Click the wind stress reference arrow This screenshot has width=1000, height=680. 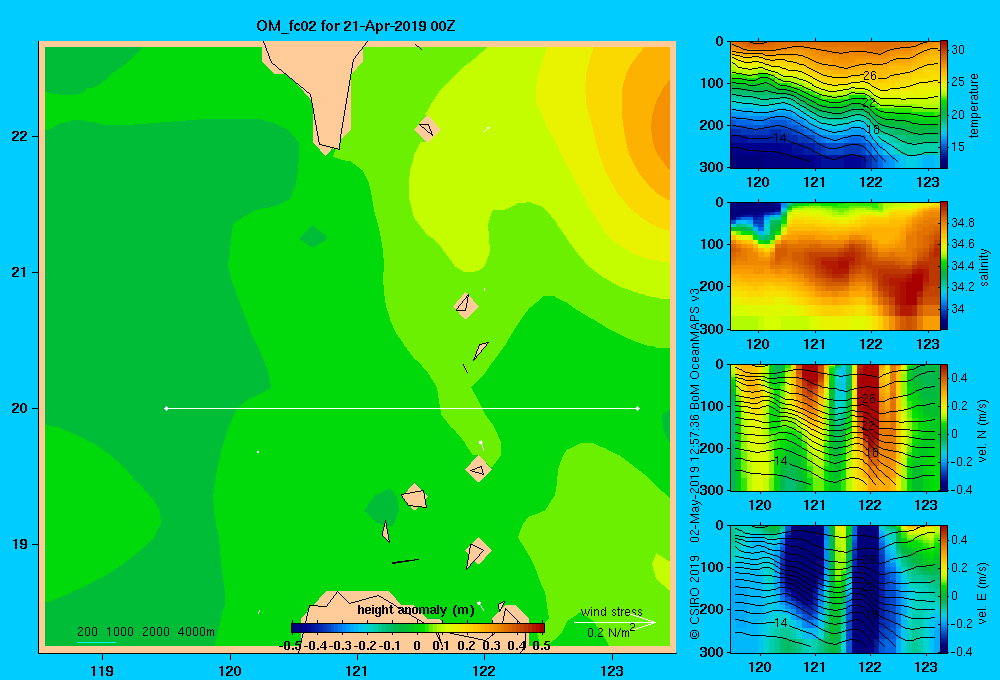614,622
